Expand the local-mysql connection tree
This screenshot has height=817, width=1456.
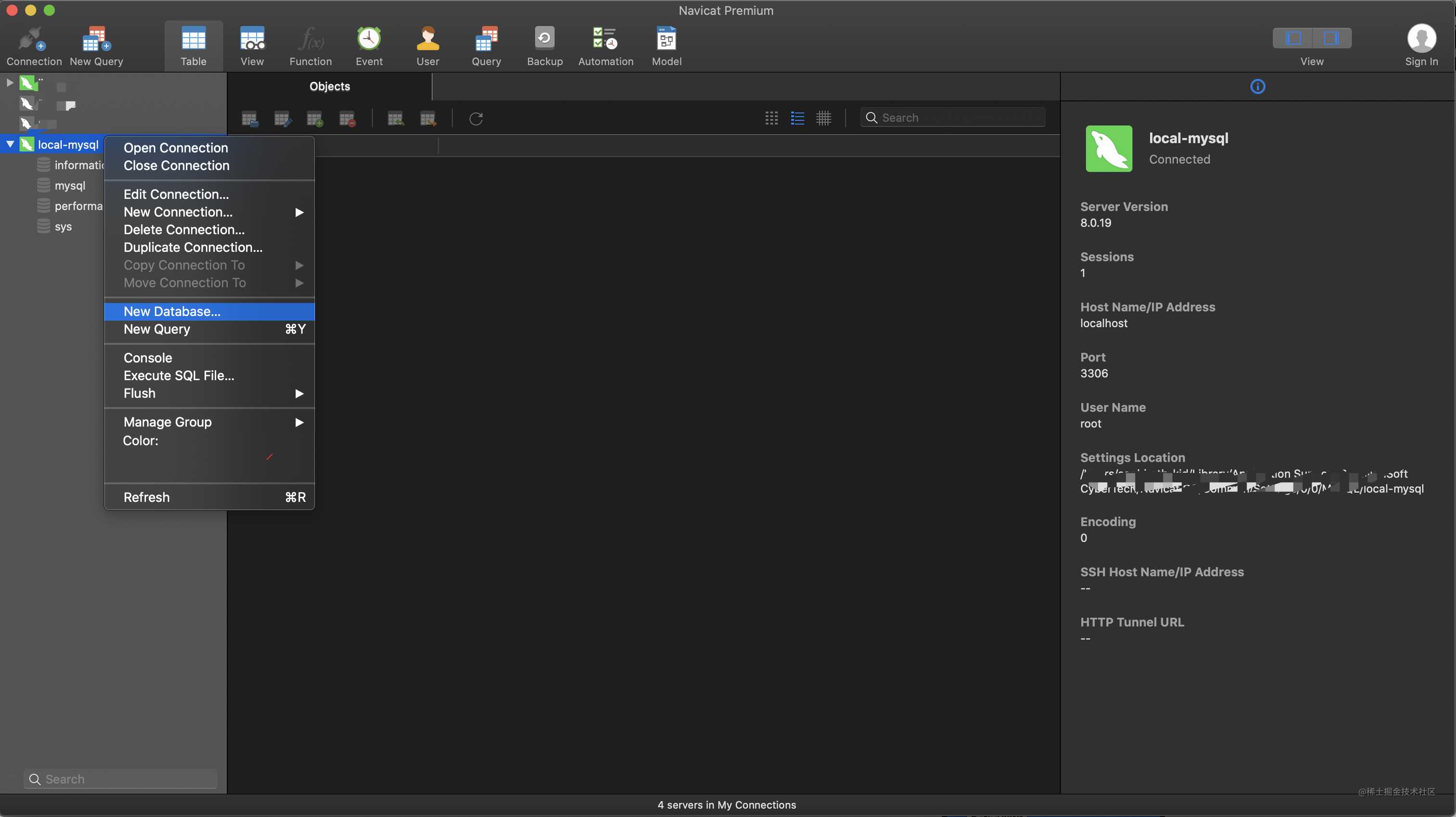click(8, 144)
